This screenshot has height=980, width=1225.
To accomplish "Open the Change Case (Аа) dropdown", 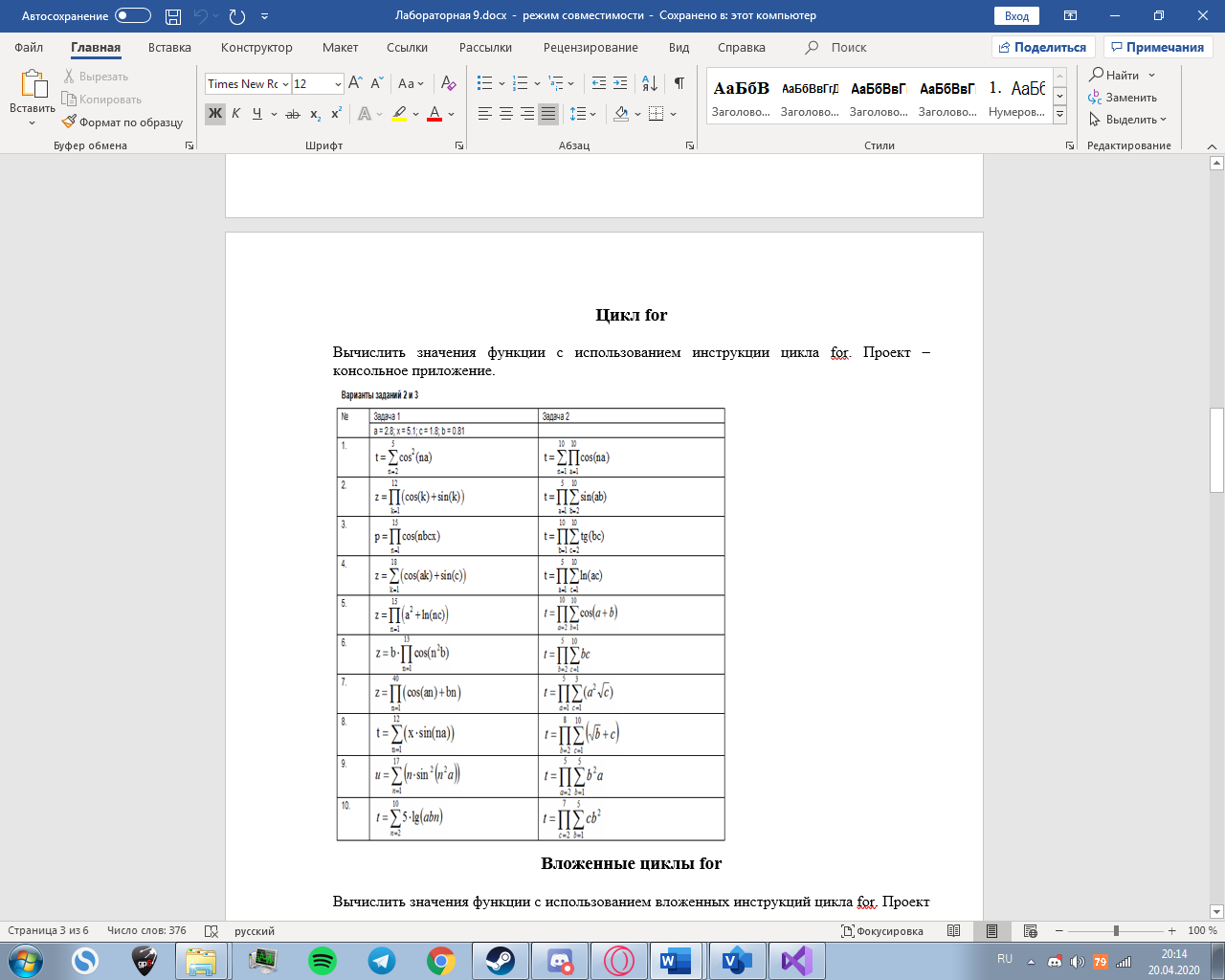I will (411, 84).
